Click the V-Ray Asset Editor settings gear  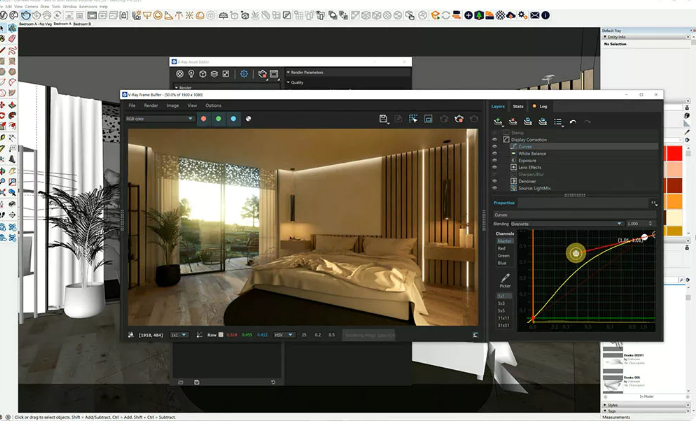(244, 74)
